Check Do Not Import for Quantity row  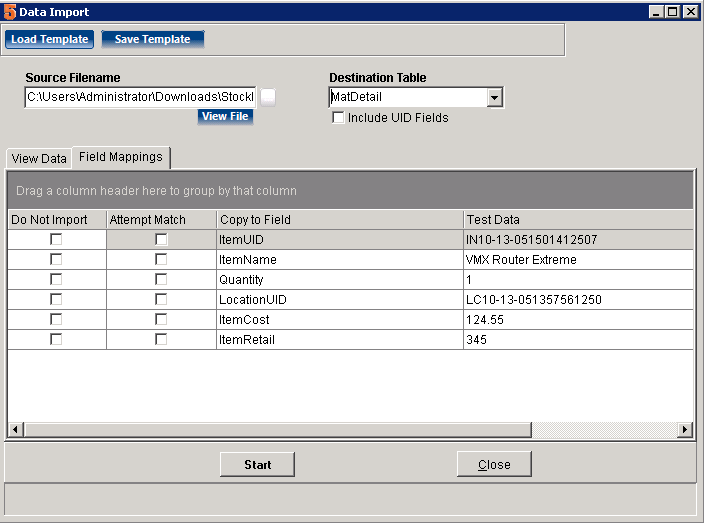[56, 279]
